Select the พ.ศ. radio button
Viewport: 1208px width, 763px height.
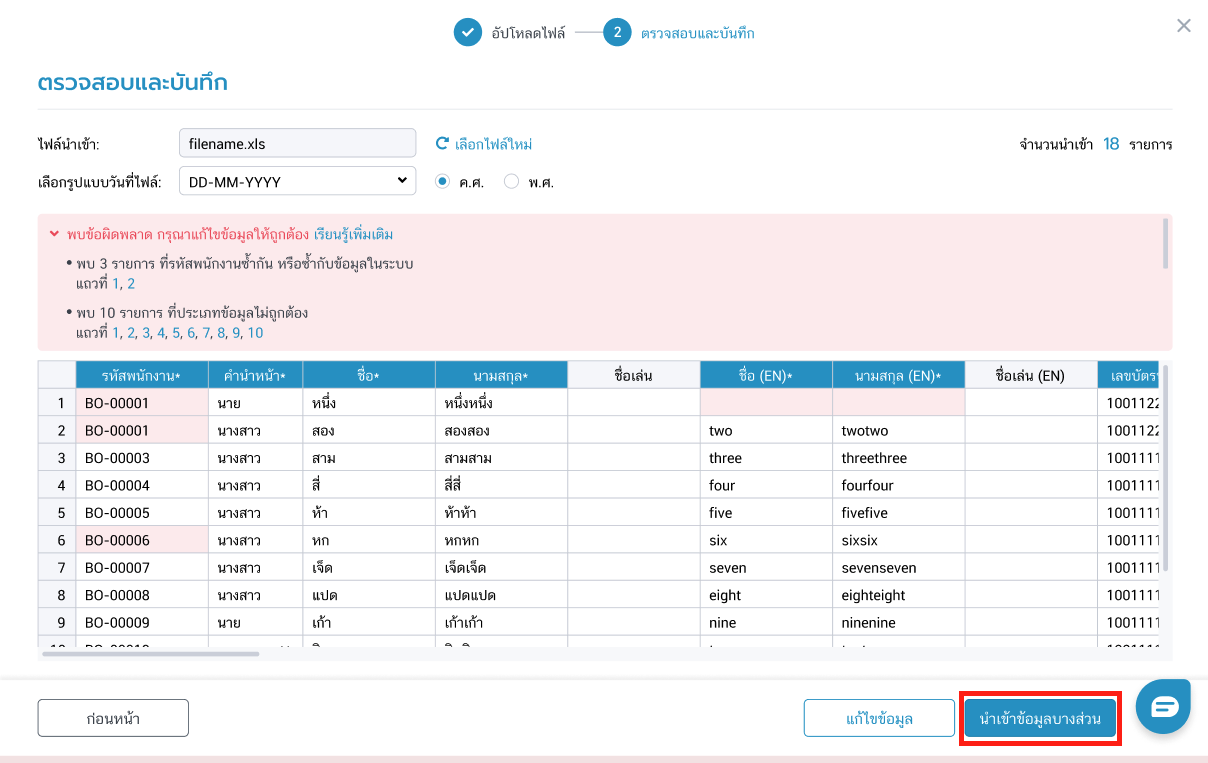[511, 182]
